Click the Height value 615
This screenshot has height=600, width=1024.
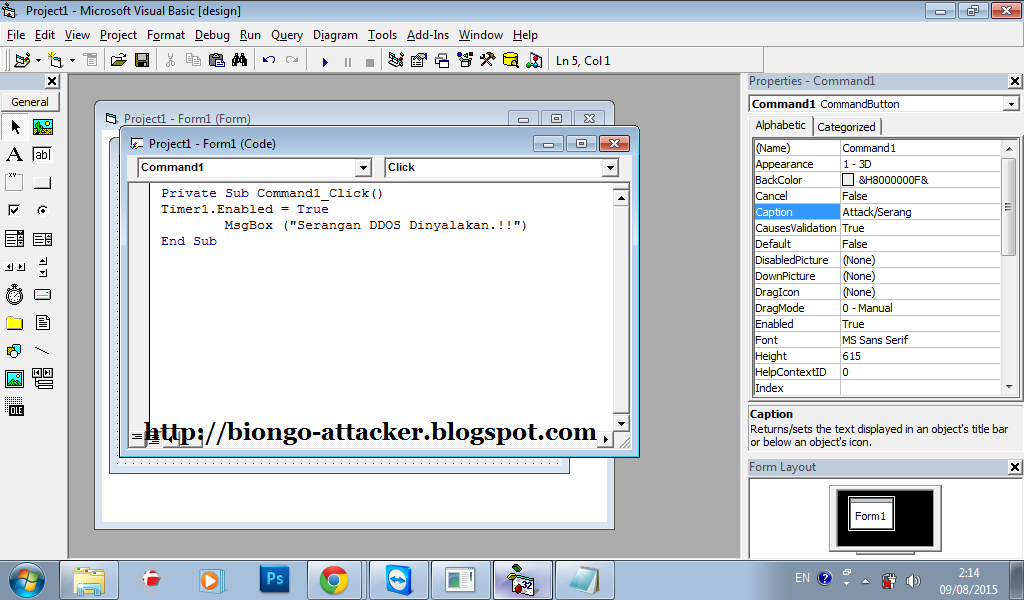coord(852,356)
